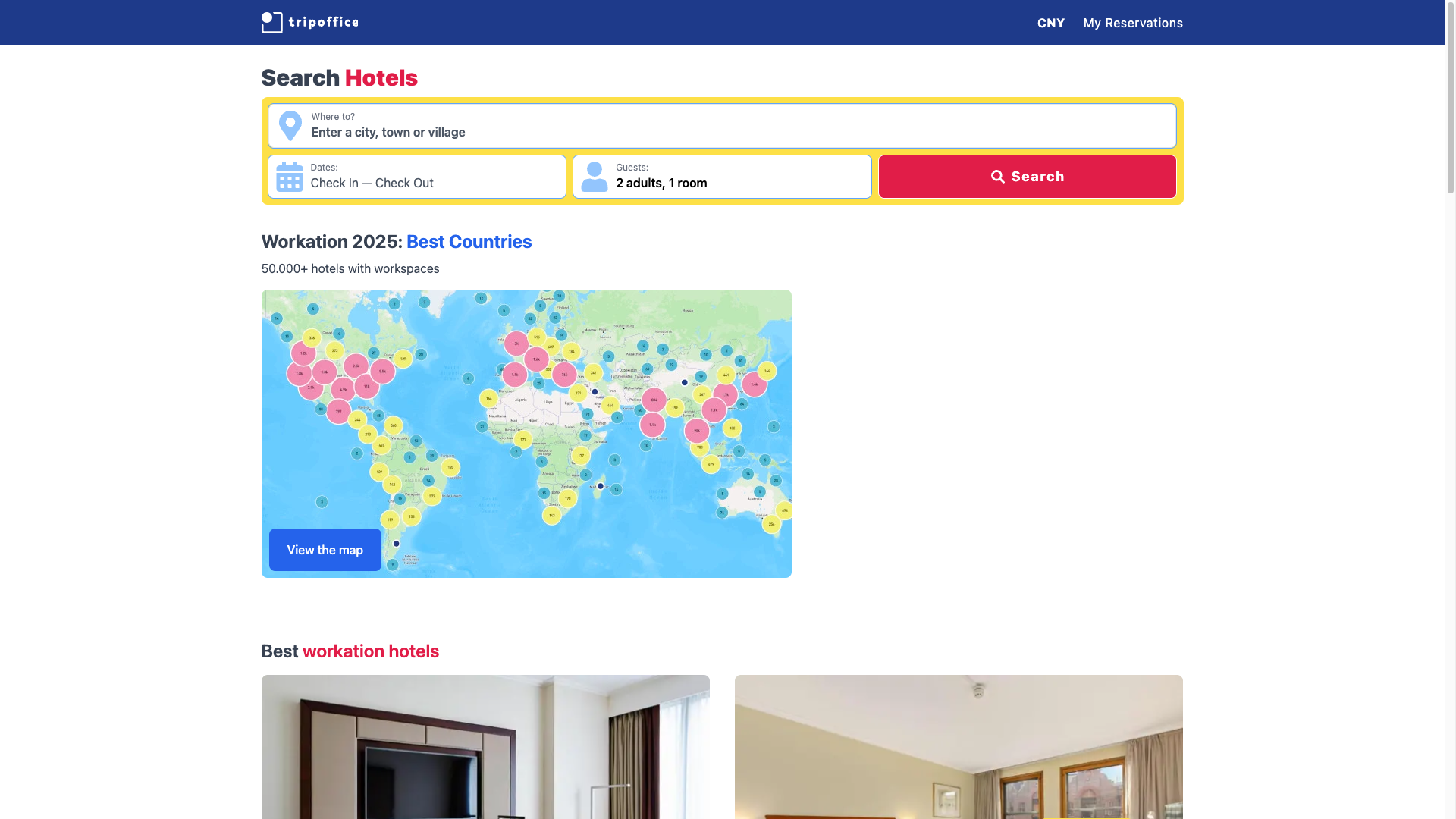
Task: Click the 'Best Countries' heading link
Action: tap(469, 242)
